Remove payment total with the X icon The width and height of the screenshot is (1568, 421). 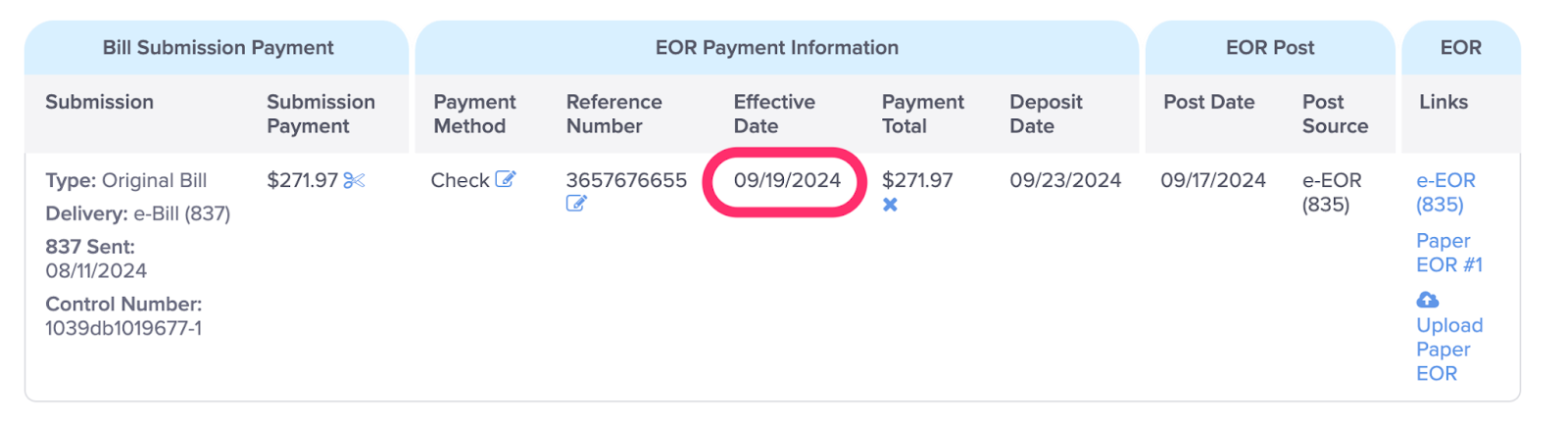click(x=890, y=205)
